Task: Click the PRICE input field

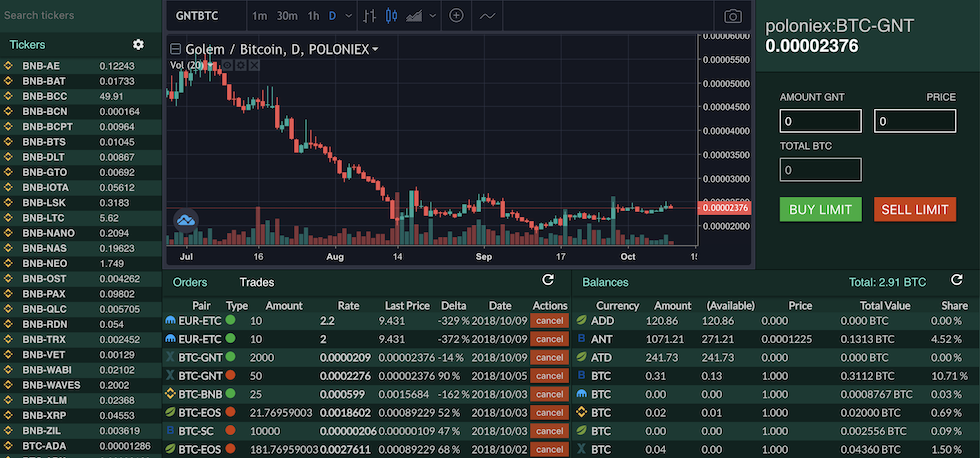Action: pos(915,121)
